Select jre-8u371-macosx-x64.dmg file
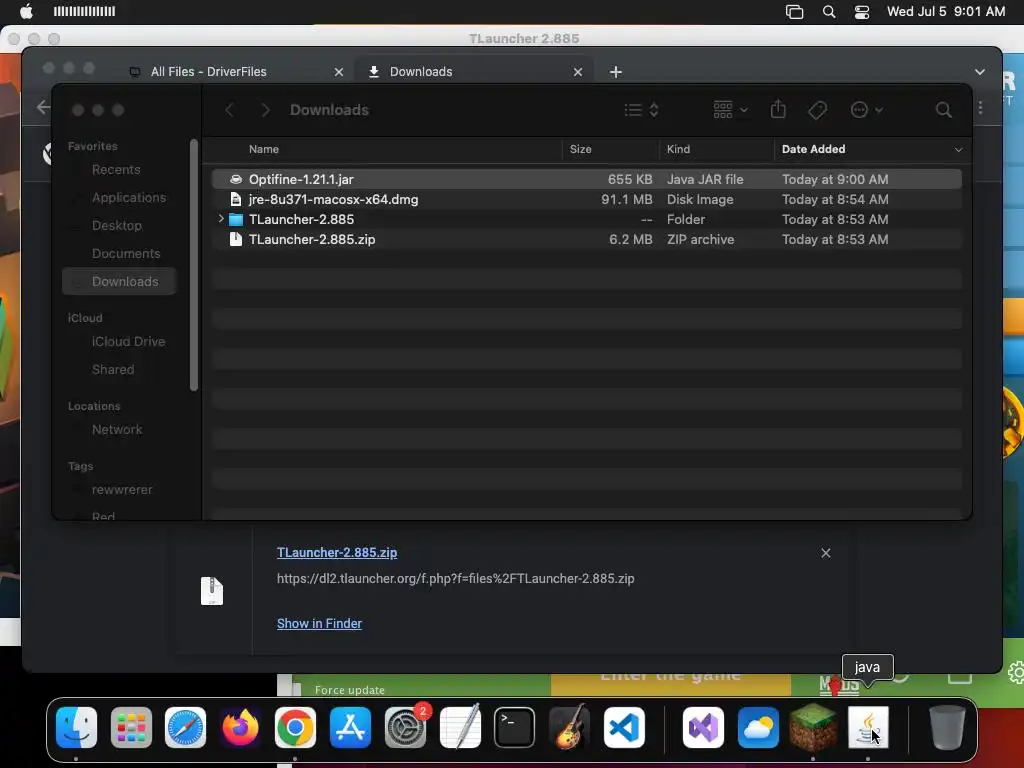1024x768 pixels. click(x=586, y=199)
